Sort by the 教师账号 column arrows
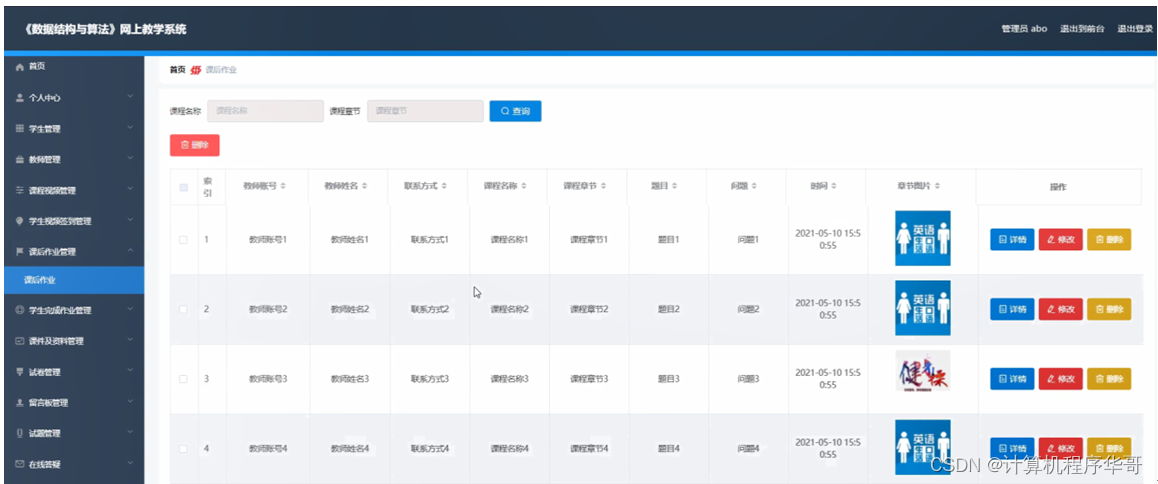1158x484 pixels. pyautogui.click(x=283, y=187)
